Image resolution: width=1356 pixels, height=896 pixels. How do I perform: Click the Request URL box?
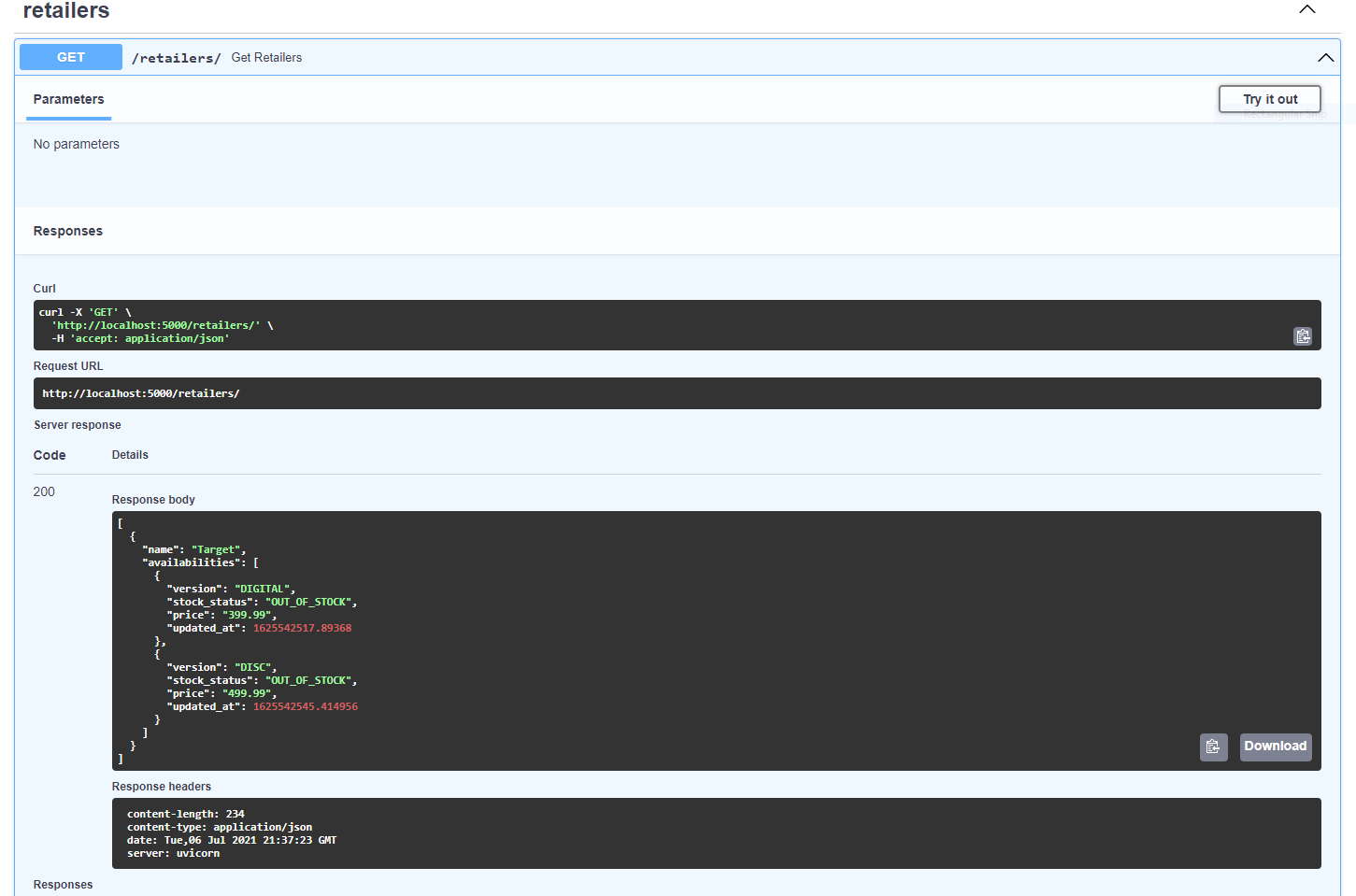click(x=677, y=393)
